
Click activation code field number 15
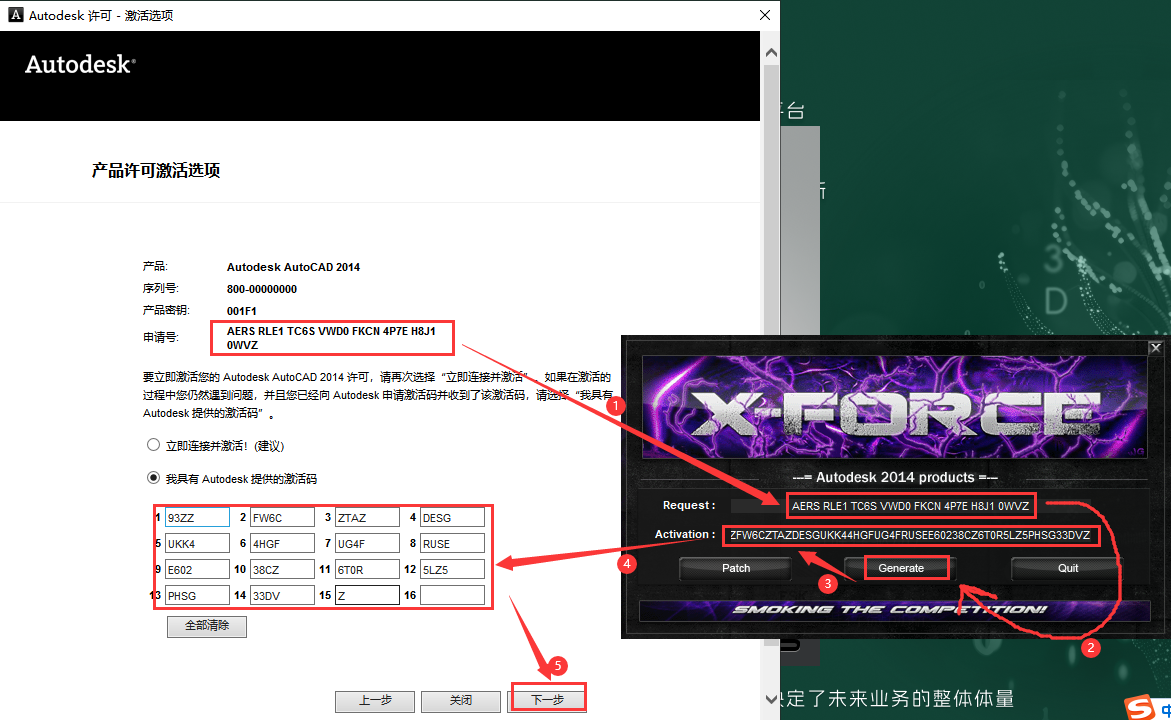[x=367, y=596]
